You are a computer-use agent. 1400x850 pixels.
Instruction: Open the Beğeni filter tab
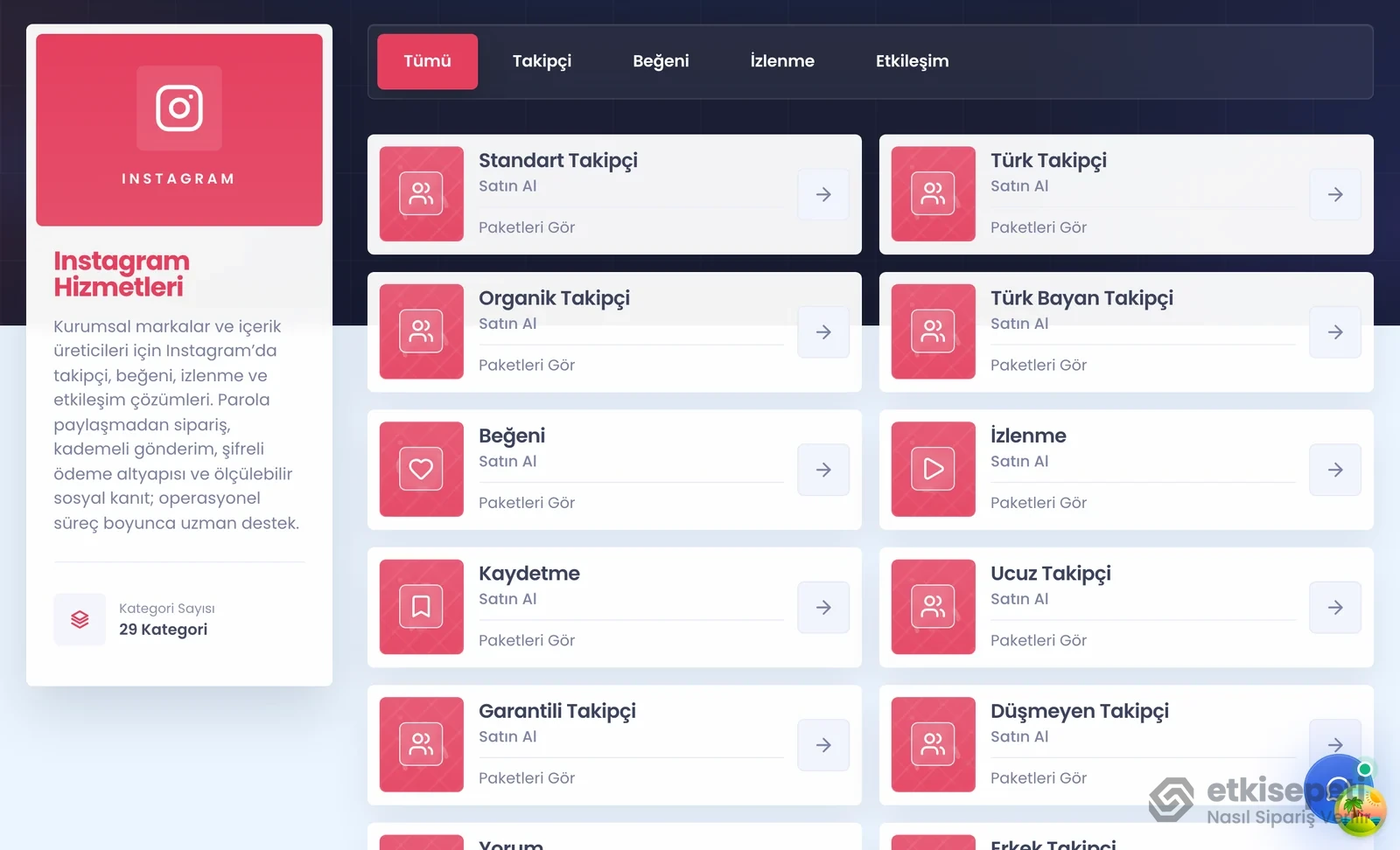661,61
